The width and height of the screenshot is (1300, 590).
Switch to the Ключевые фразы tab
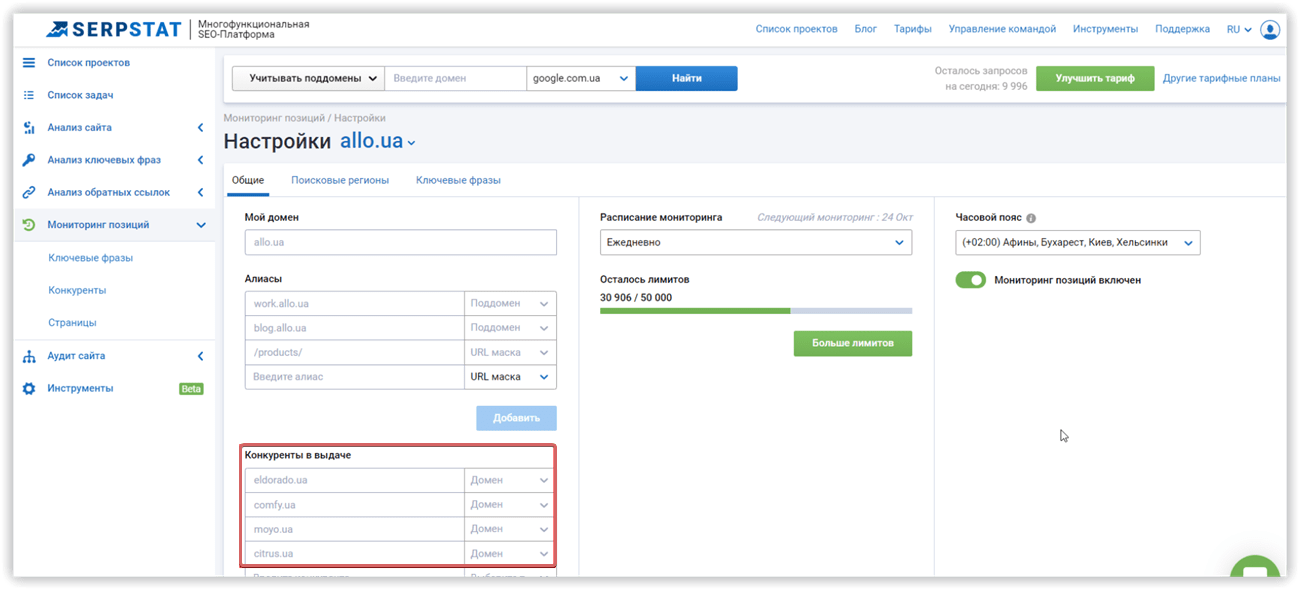(458, 181)
